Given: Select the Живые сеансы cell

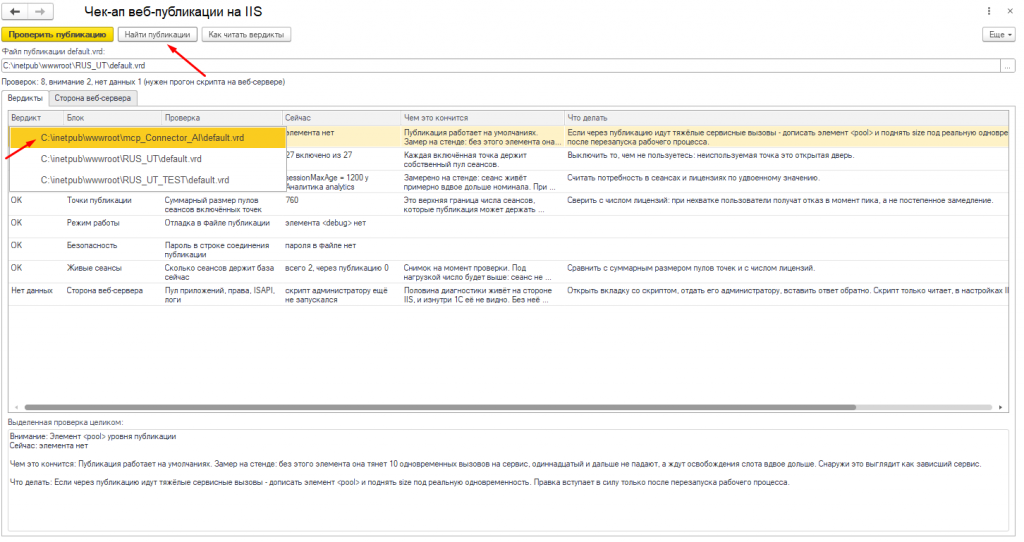Looking at the screenshot, I should pos(113,272).
